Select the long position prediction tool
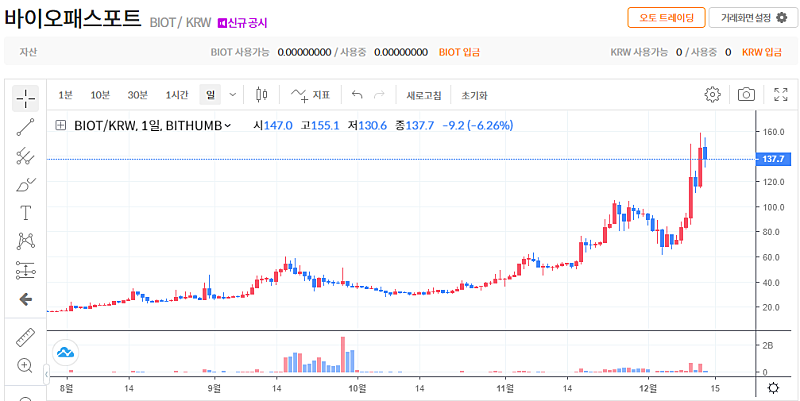The height and width of the screenshot is (401, 800). (x=26, y=270)
